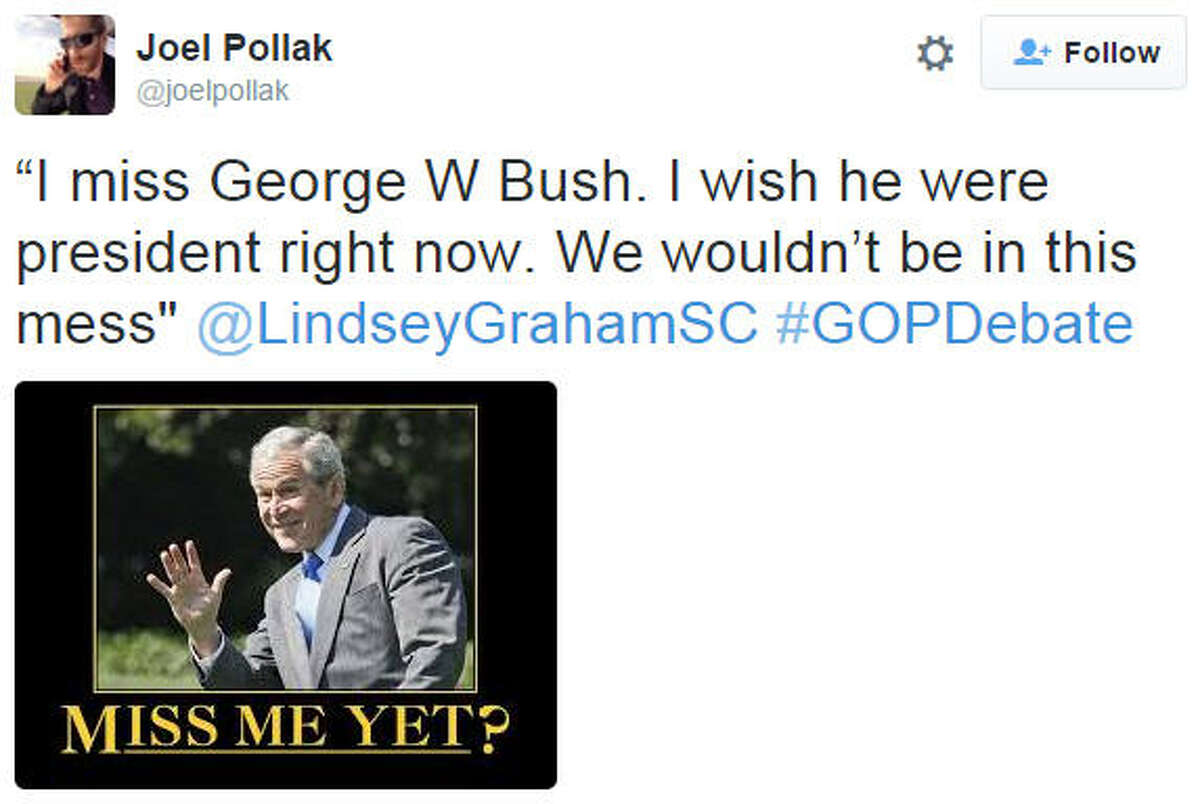
Task: Click the MISS ME YET? caption text
Action: pyautogui.click(x=285, y=731)
